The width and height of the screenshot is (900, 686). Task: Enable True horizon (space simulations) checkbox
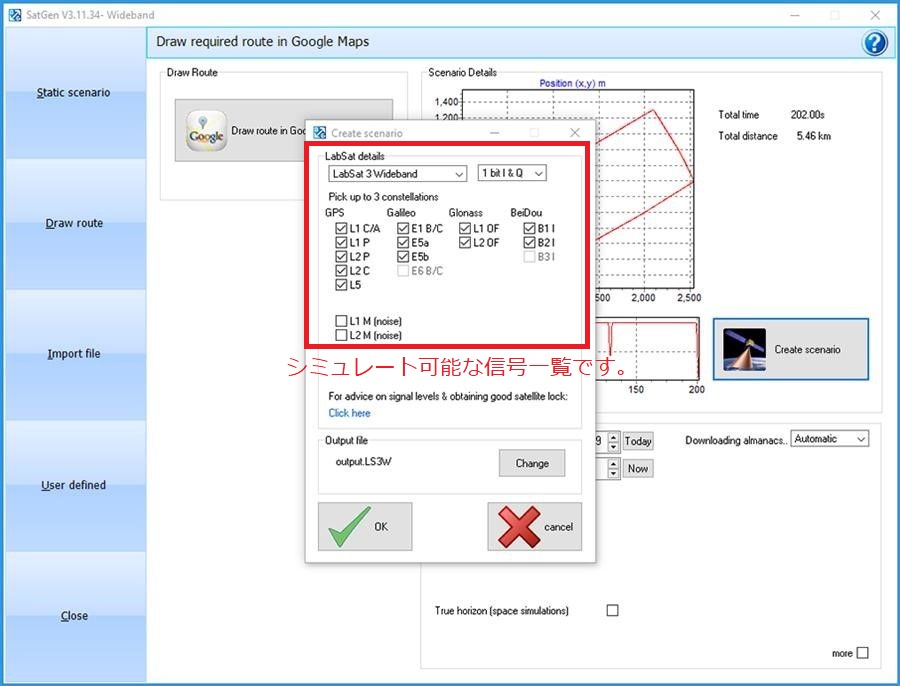(612, 610)
